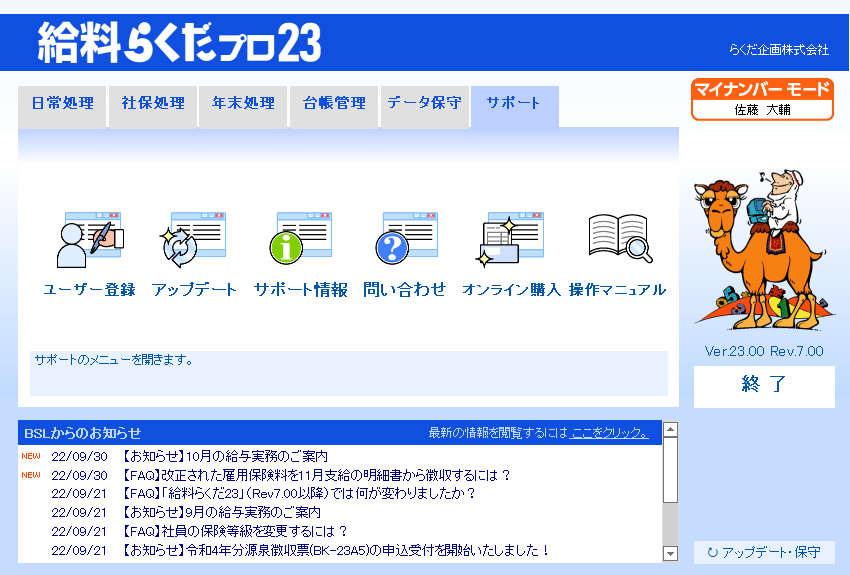Screen dimensions: 850x575
Task: Switch to the 年末処理 tab
Action: [243, 106]
